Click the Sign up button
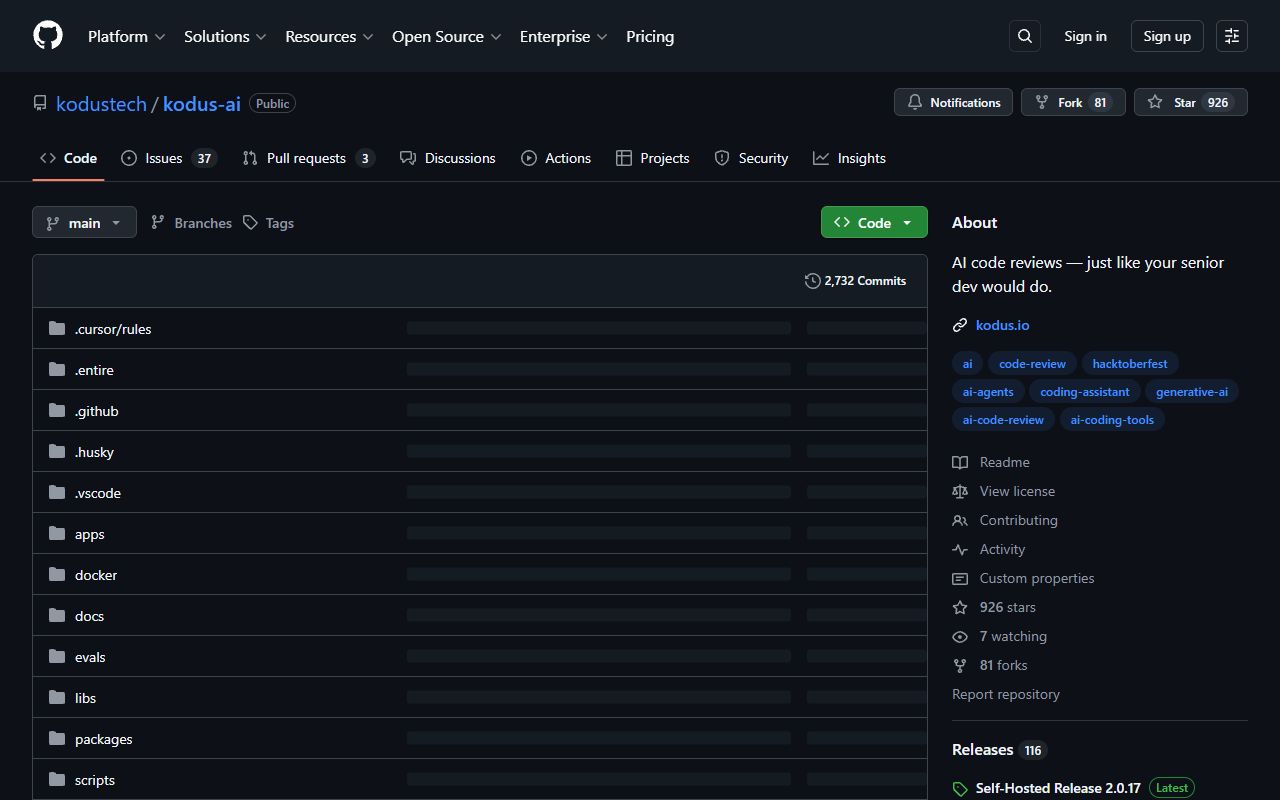 [x=1166, y=36]
